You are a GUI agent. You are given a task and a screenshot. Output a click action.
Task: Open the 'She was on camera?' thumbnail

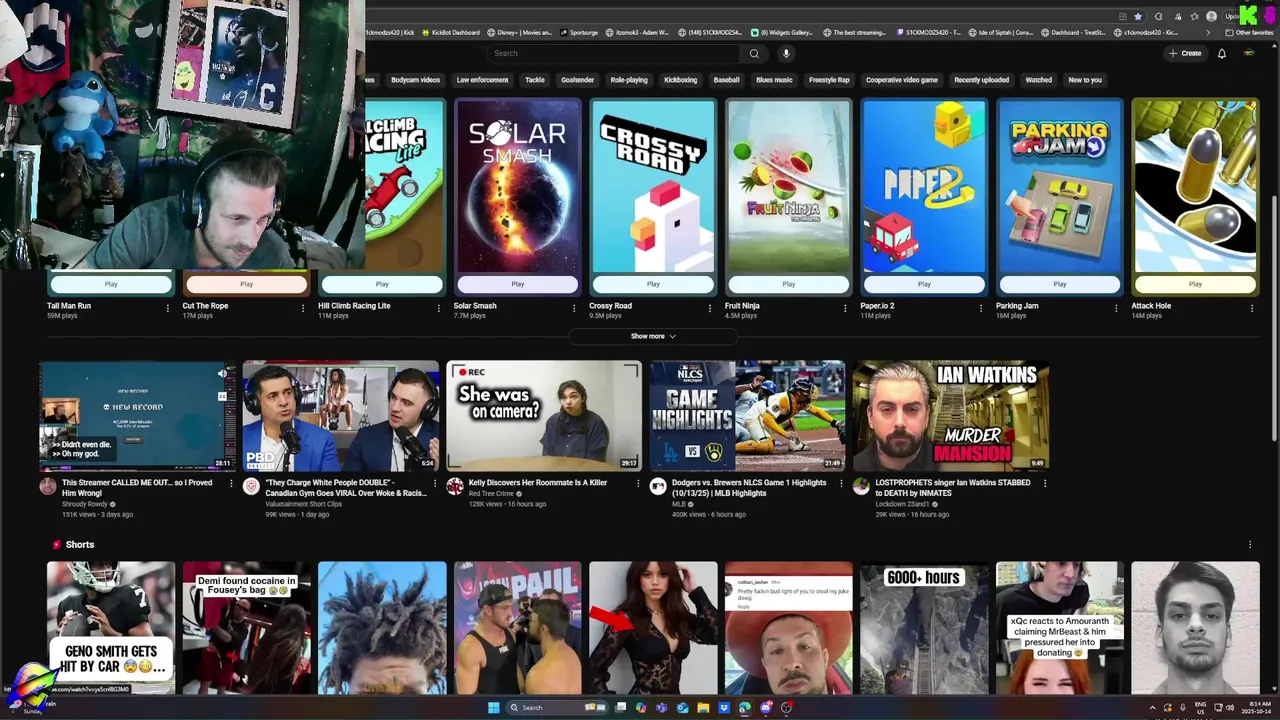(x=544, y=416)
